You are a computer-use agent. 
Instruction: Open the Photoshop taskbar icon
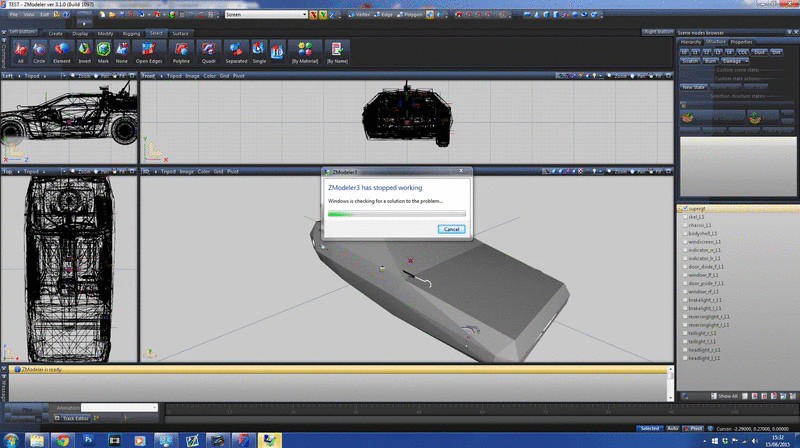(88, 440)
